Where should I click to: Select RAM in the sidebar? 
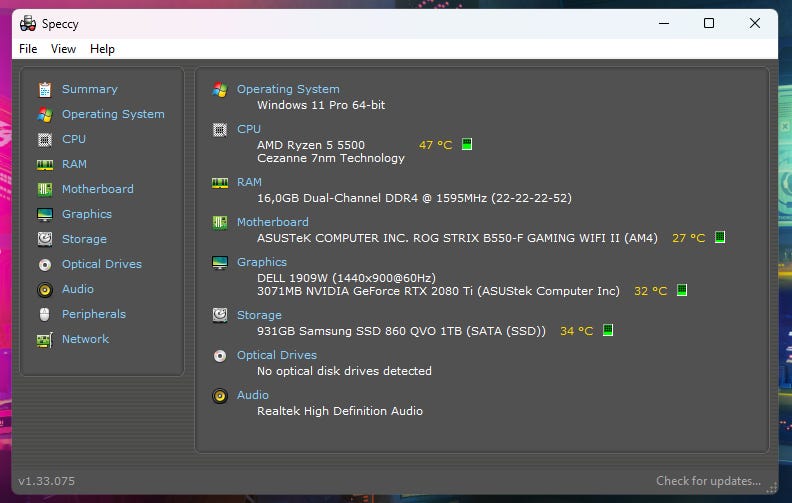coord(74,164)
